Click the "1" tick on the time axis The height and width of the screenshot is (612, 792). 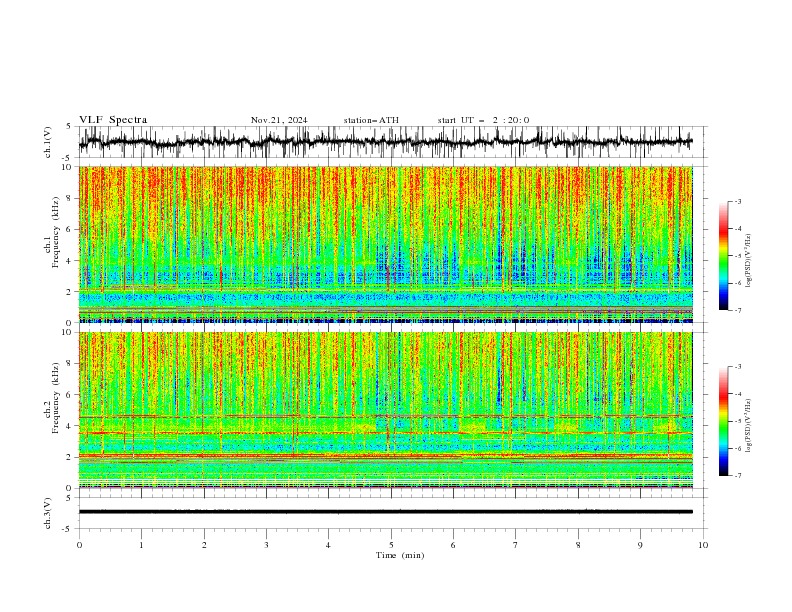[141, 545]
